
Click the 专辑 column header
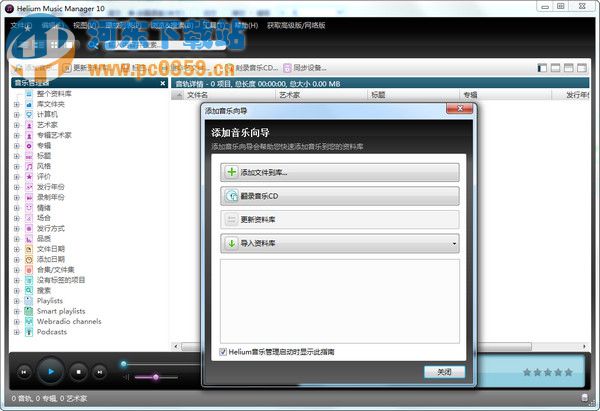(x=505, y=95)
